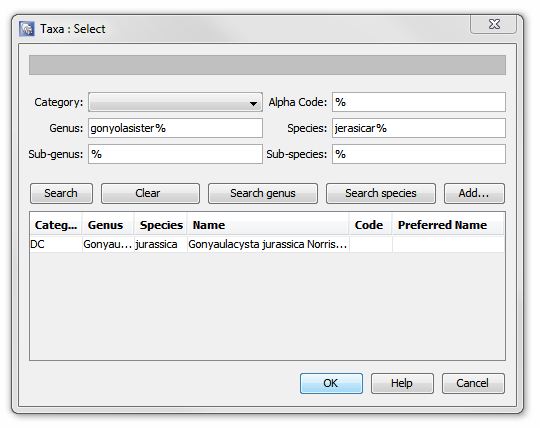Click the Clear button

pos(150,194)
